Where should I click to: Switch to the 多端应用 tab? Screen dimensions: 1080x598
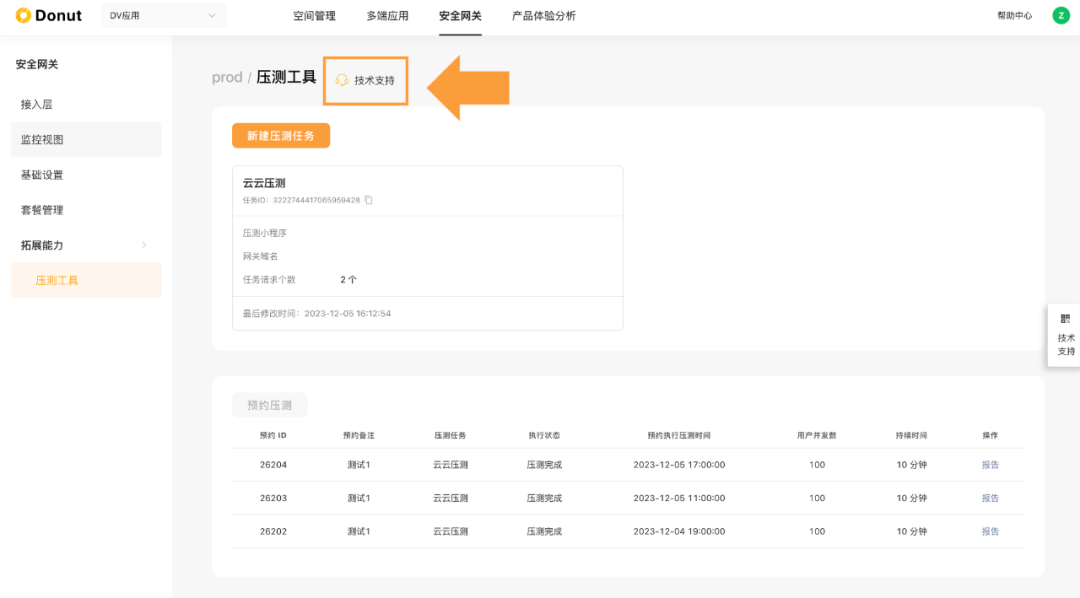click(x=387, y=16)
